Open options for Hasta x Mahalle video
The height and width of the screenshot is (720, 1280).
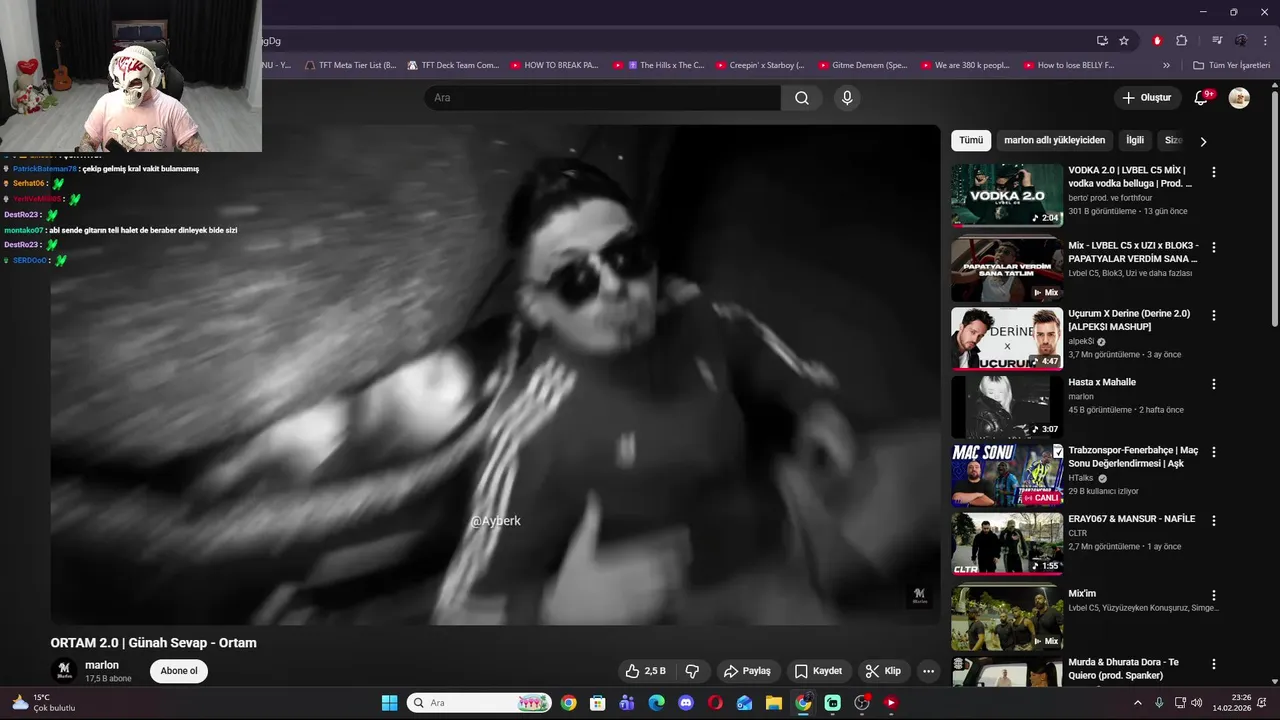pyautogui.click(x=1214, y=384)
